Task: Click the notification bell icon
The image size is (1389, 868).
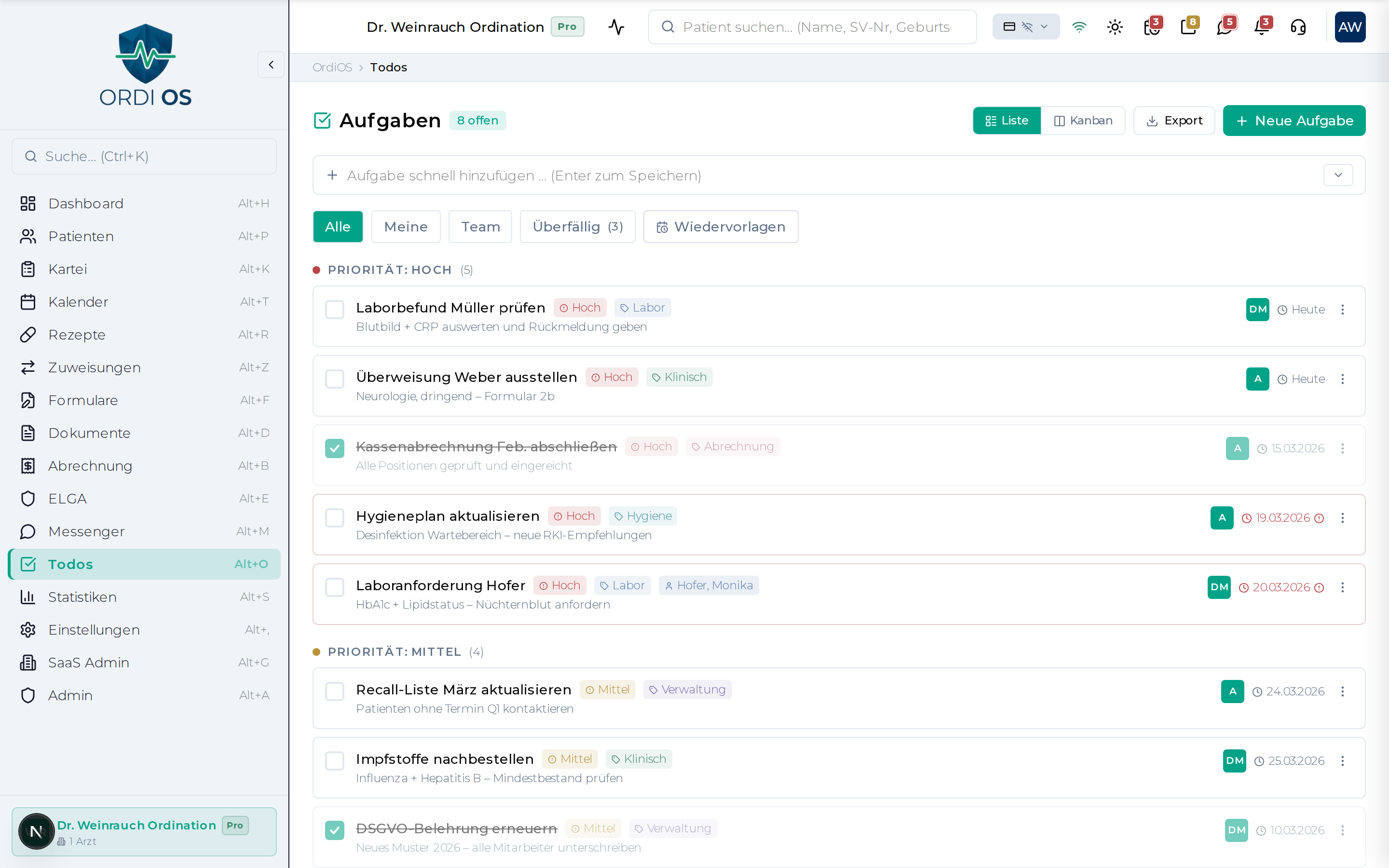Action: click(x=1261, y=27)
